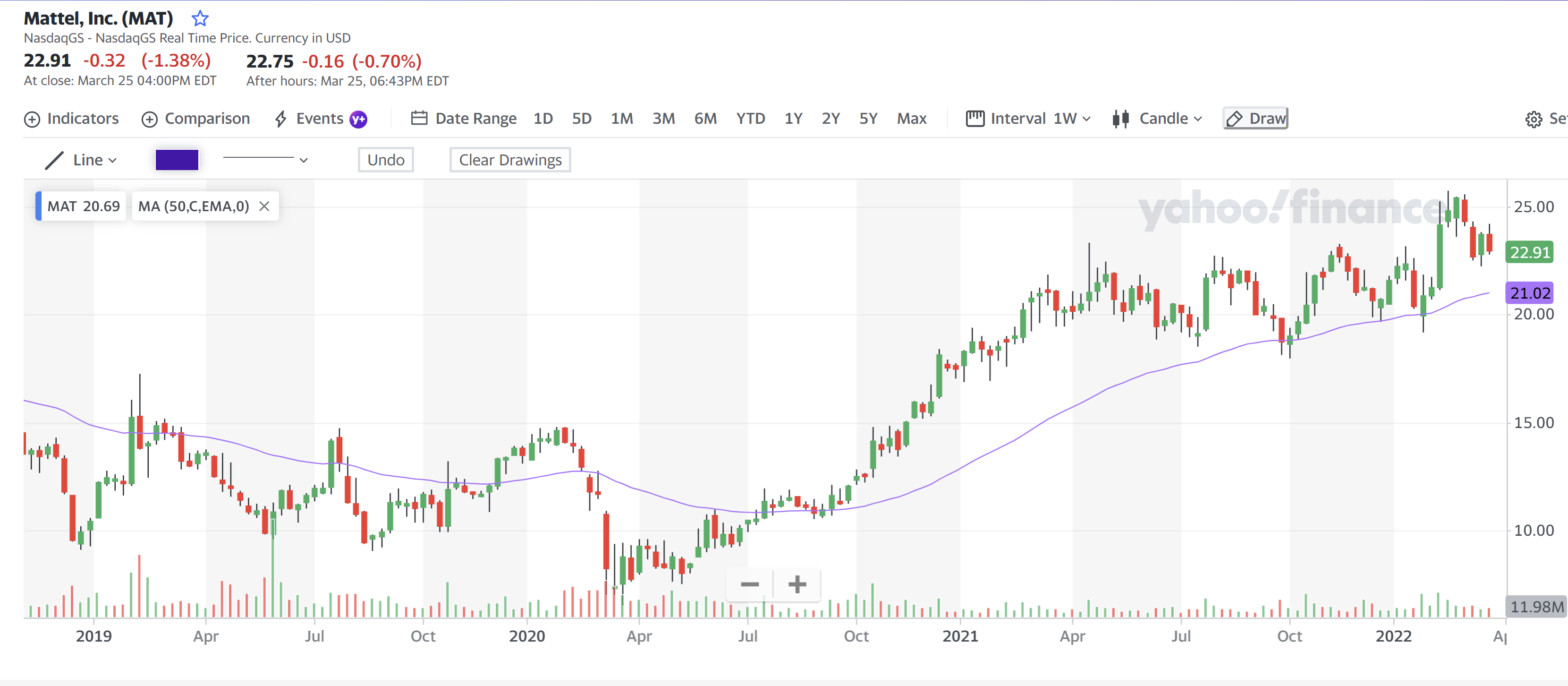Select the 1M date range
Viewport: 1568px width, 686px height.
(x=621, y=119)
